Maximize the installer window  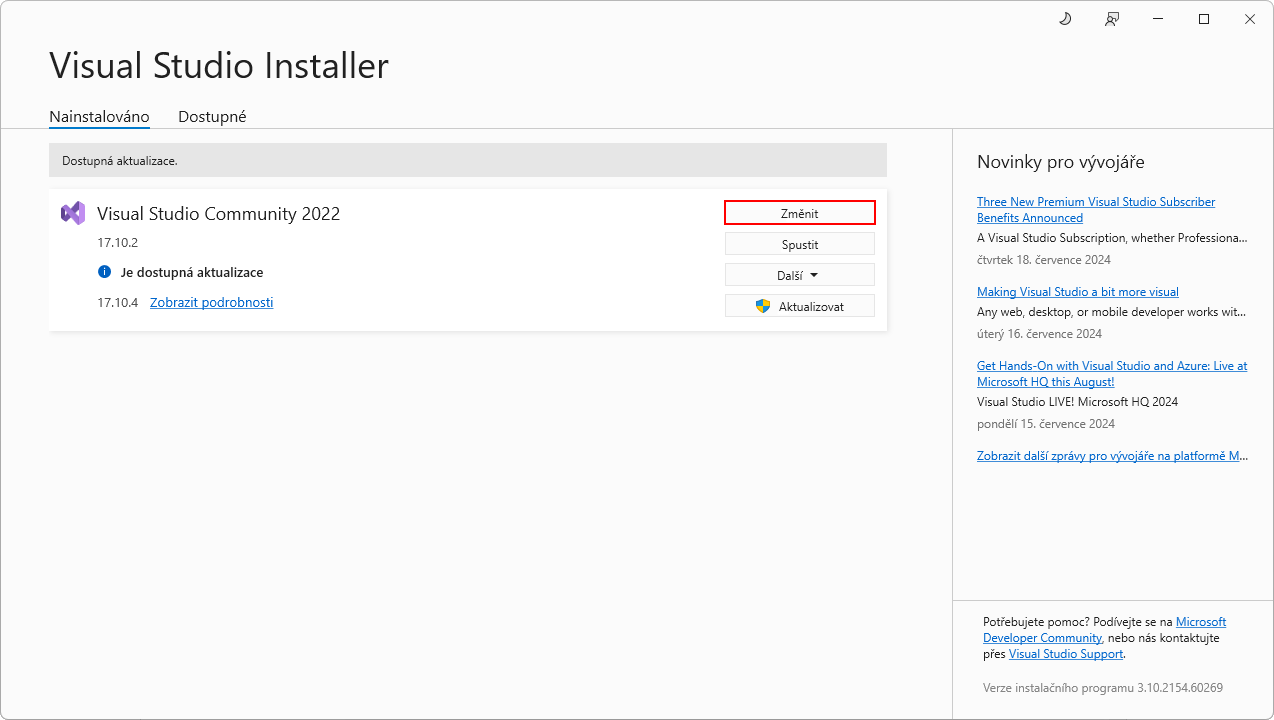click(x=1203, y=18)
